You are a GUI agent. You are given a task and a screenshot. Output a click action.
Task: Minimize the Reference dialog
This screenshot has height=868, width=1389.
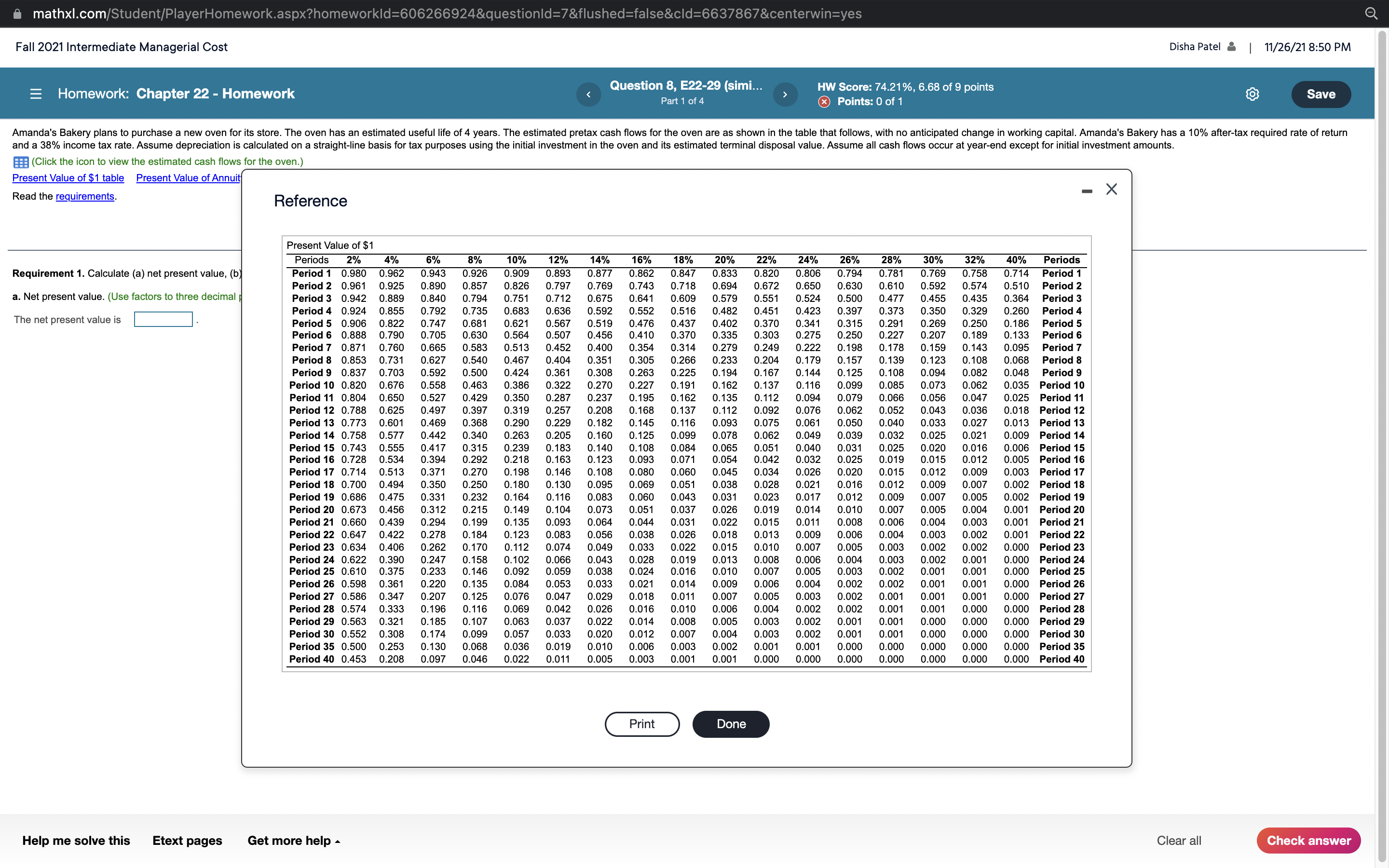coord(1087,190)
